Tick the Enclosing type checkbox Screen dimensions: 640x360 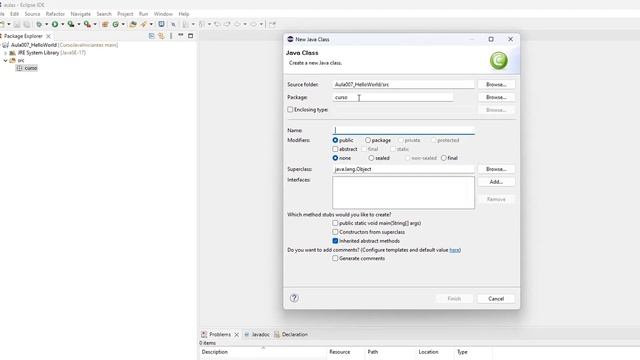pos(290,110)
